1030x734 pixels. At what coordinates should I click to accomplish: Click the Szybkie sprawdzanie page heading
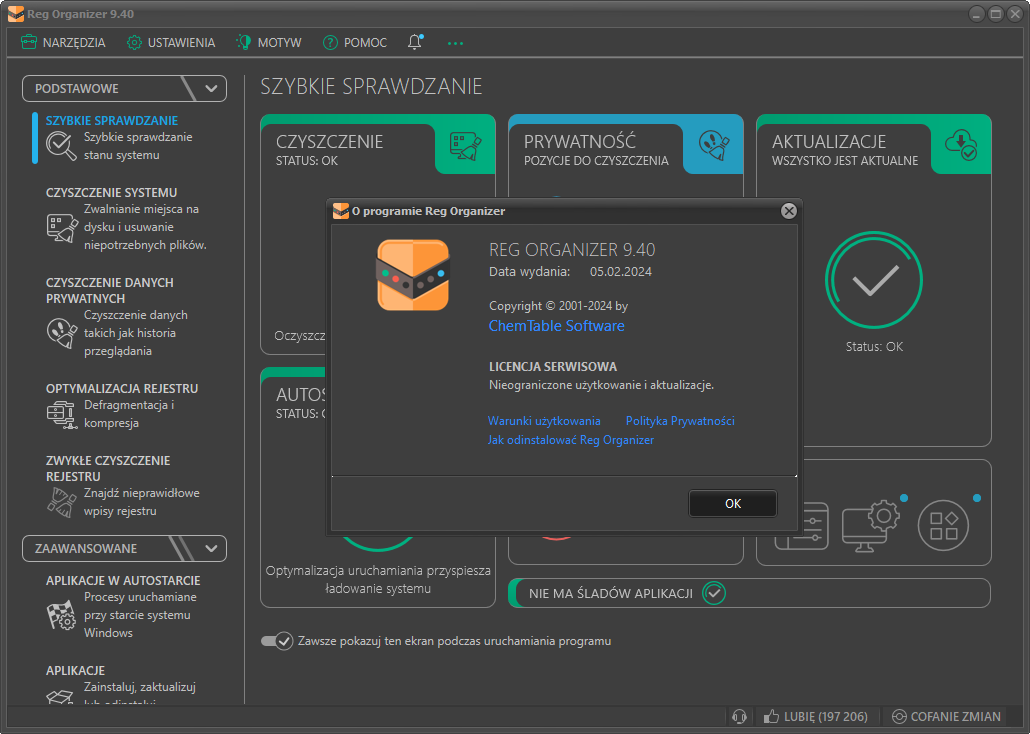pyautogui.click(x=371, y=86)
